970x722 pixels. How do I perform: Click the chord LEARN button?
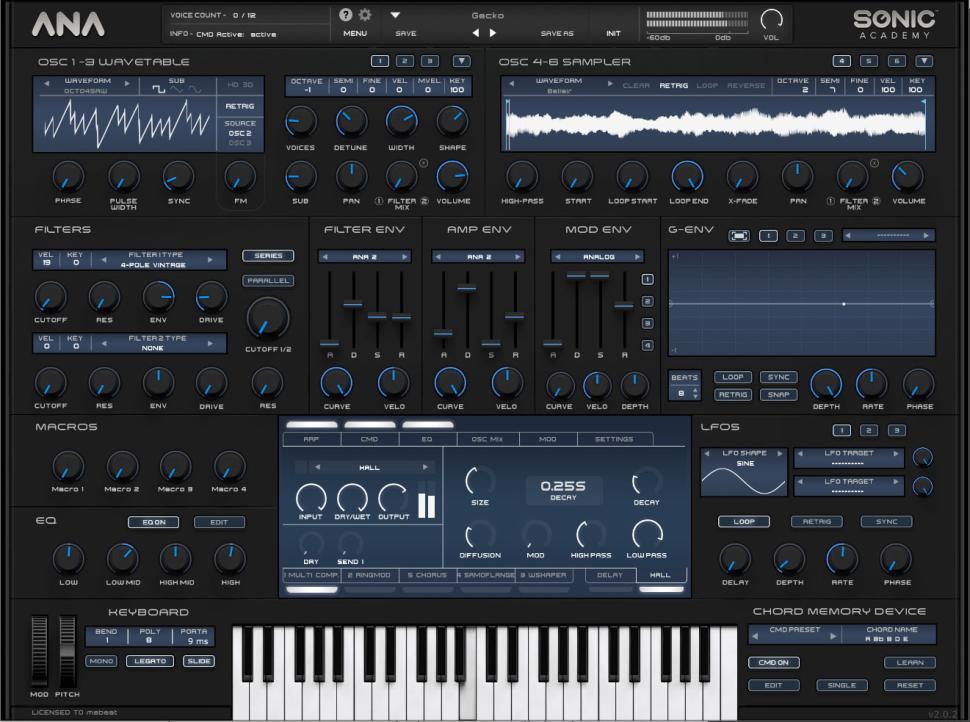(x=910, y=663)
